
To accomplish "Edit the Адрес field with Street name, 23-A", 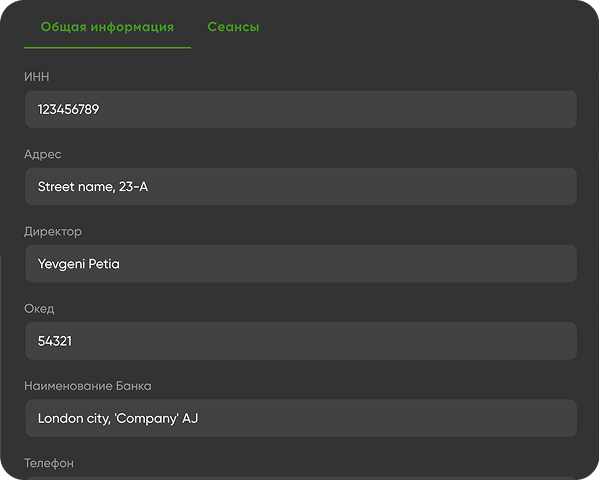I will click(301, 186).
